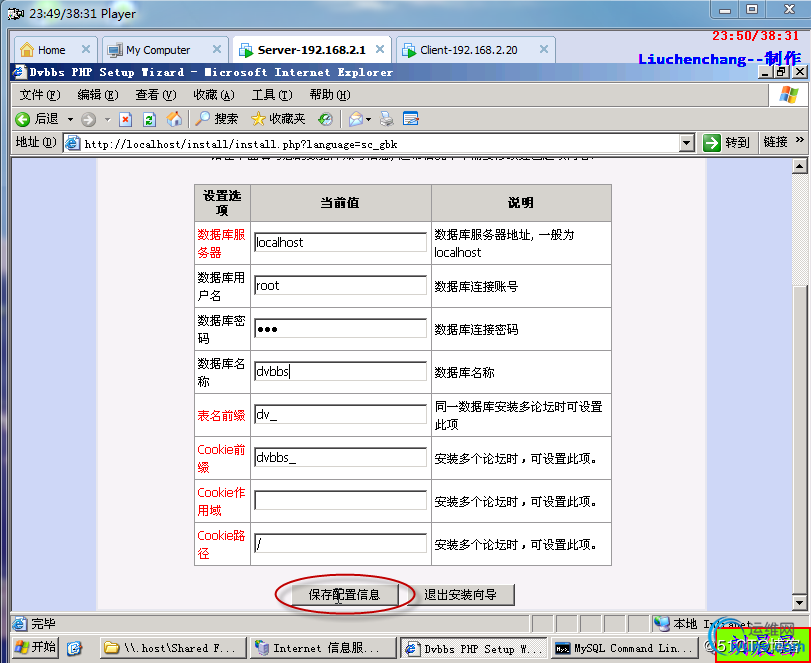The height and width of the screenshot is (663, 811).
Task: Click the empty Cookie domain field
Action: 340,500
